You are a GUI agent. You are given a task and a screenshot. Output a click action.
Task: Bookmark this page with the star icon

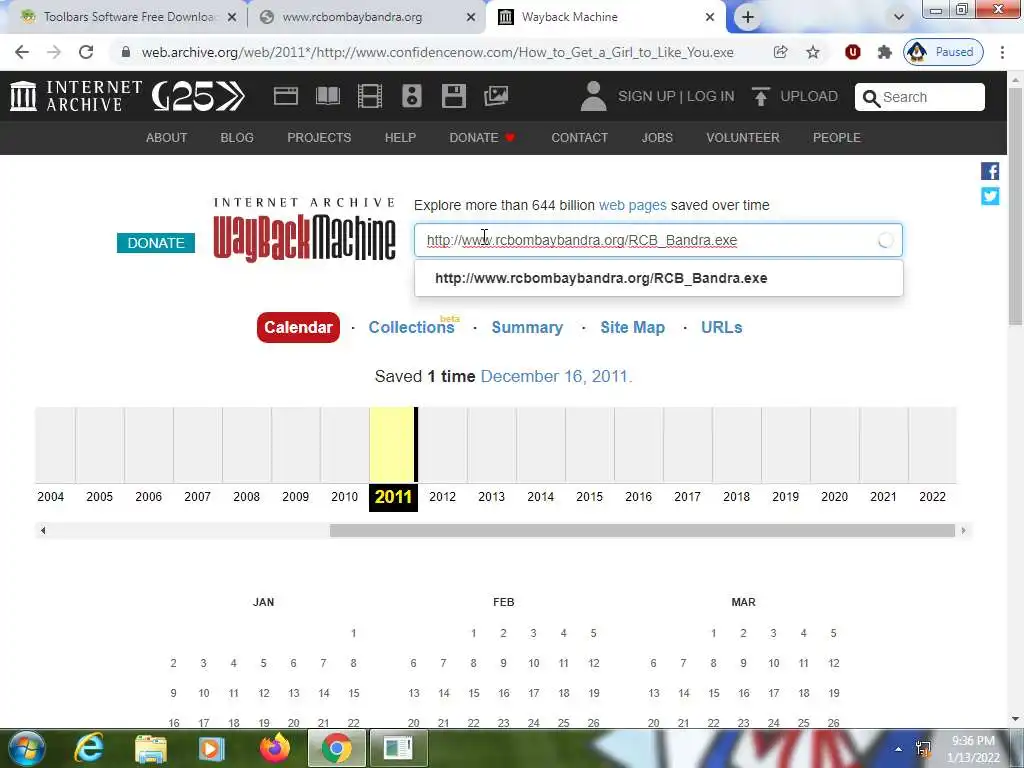coord(812,52)
